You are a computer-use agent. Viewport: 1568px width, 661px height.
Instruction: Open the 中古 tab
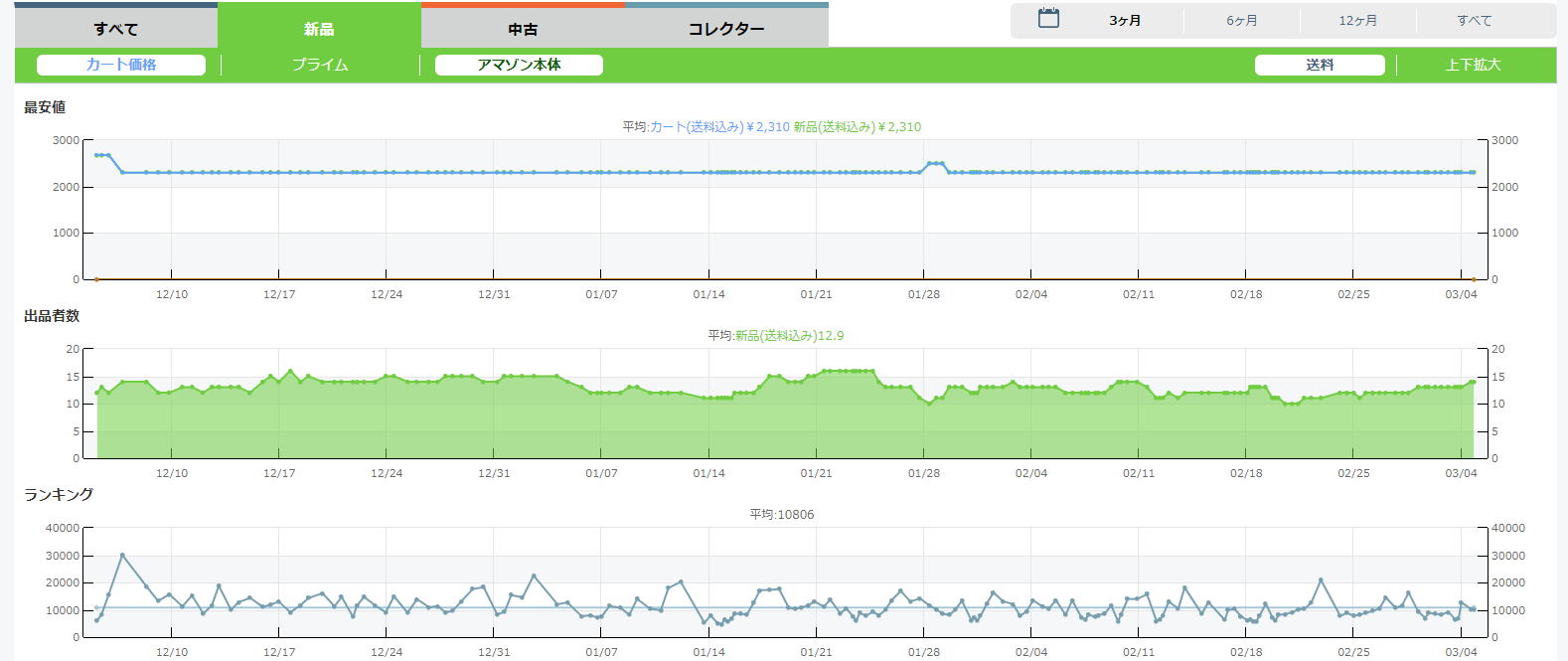click(523, 29)
